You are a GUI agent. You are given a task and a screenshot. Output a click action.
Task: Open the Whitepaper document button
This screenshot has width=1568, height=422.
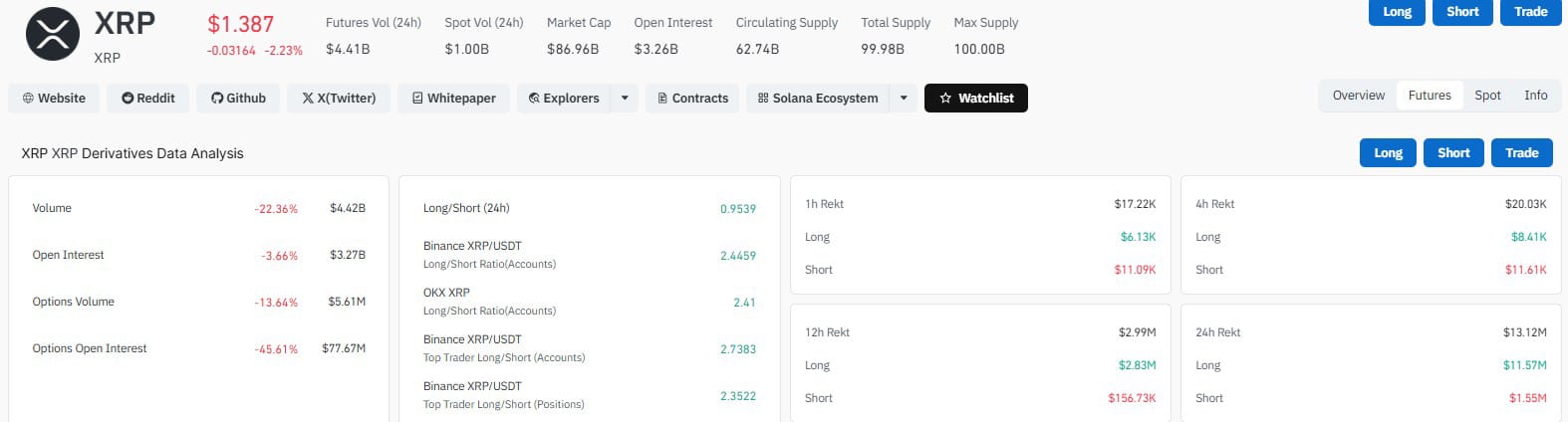point(454,98)
